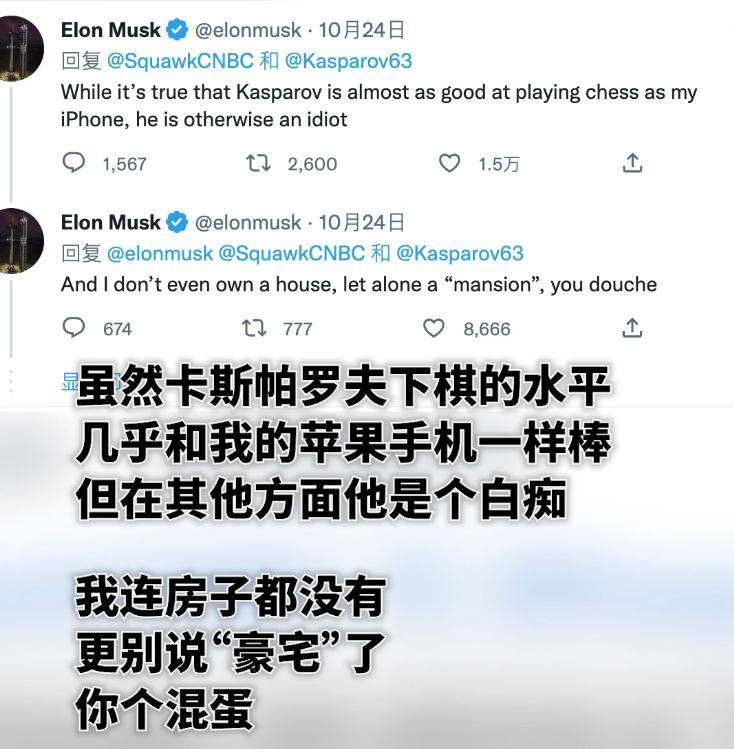Screen dimensions: 734x749
Task: Open first tweet's 10月24日 timestamp
Action: click(362, 30)
